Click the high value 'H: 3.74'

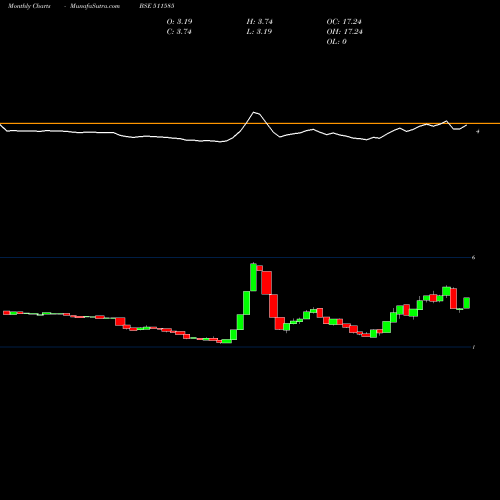260,22
